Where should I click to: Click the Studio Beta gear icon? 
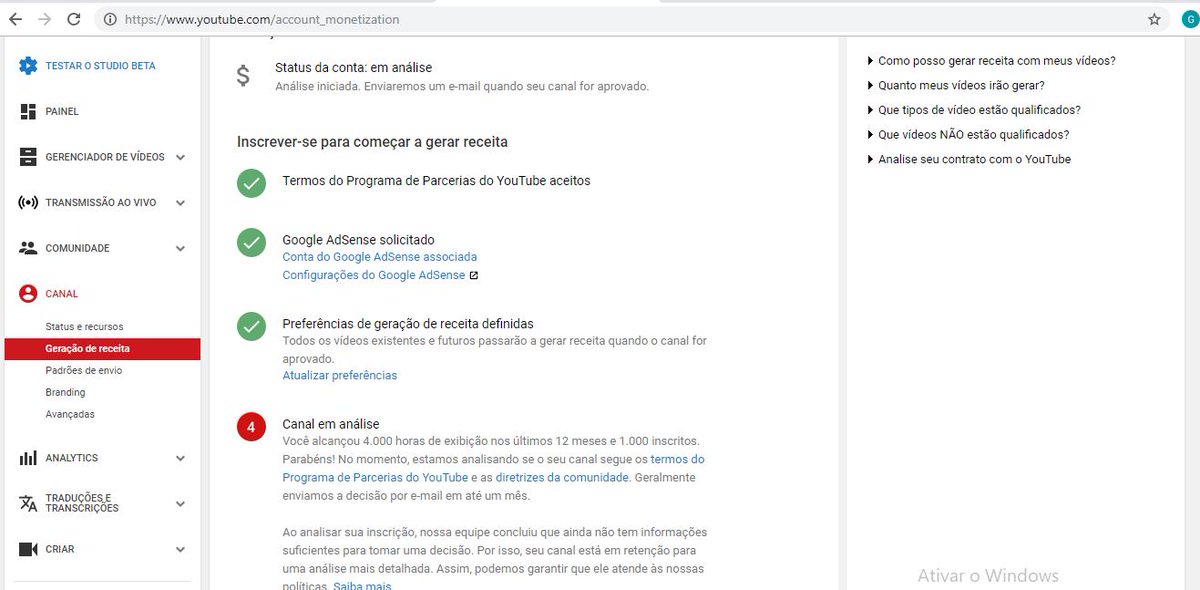pos(28,66)
